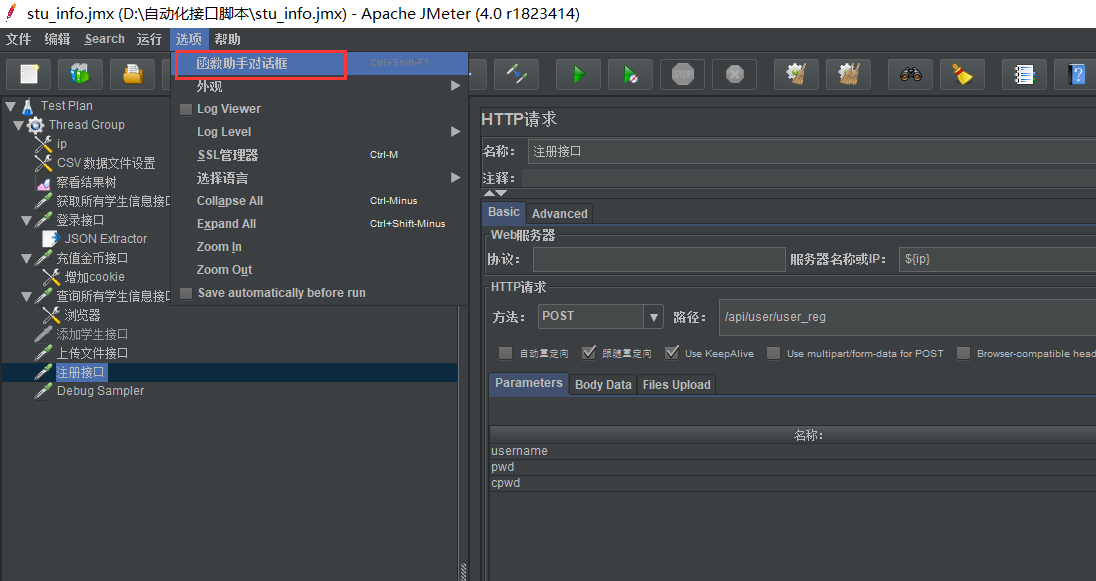Click the Clear All toolbar icon
The image size is (1096, 581).
[x=849, y=74]
